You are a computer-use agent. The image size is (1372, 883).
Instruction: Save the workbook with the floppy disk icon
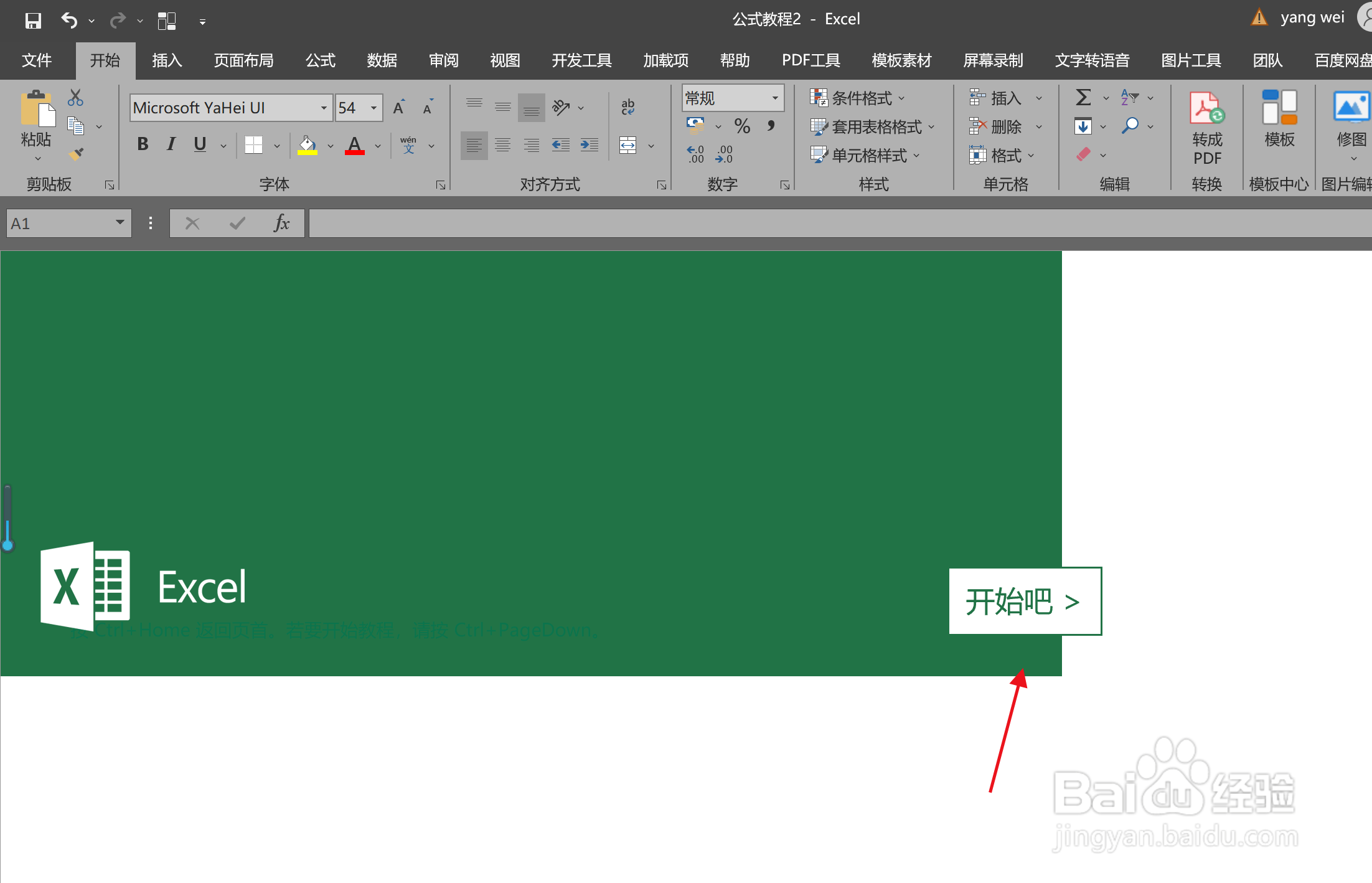pyautogui.click(x=33, y=21)
